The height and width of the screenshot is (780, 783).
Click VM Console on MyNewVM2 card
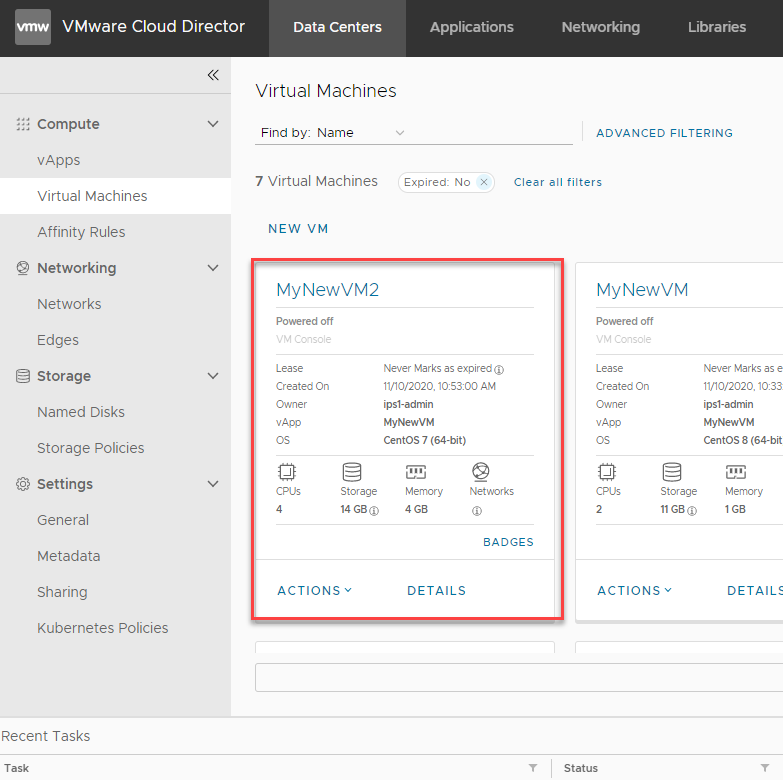[x=304, y=339]
